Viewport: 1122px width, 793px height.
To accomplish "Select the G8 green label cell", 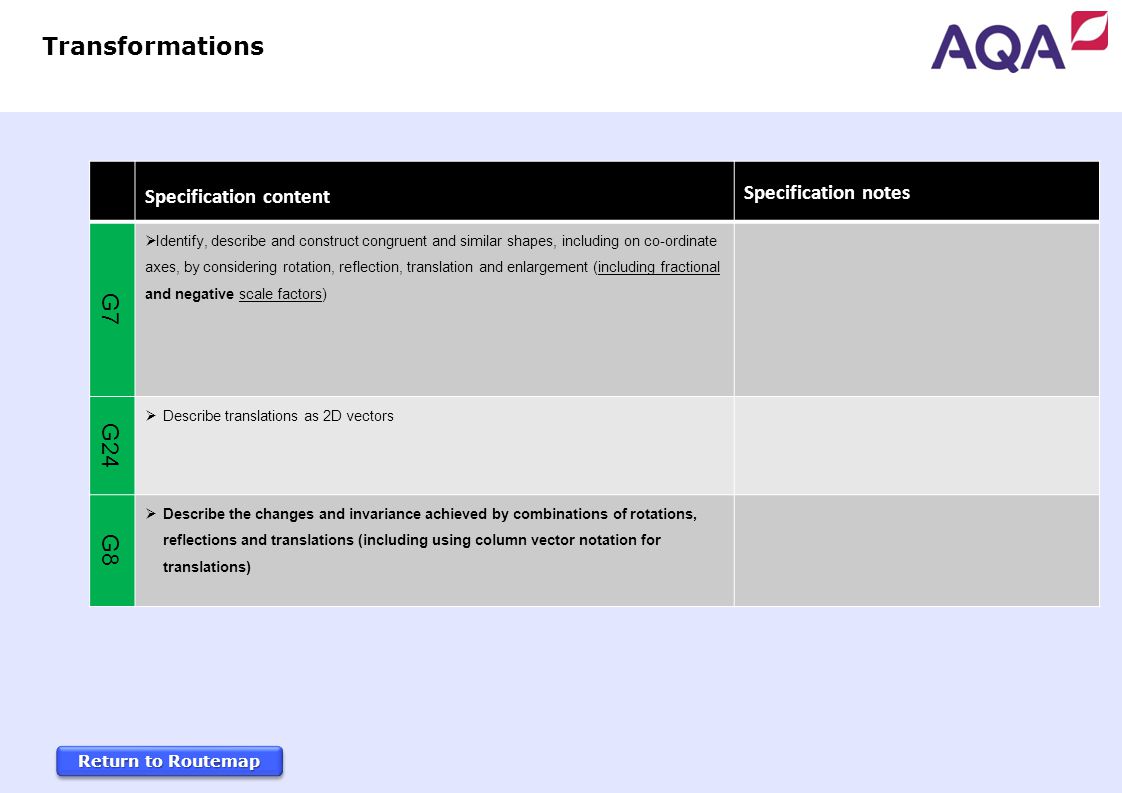I will coord(112,550).
